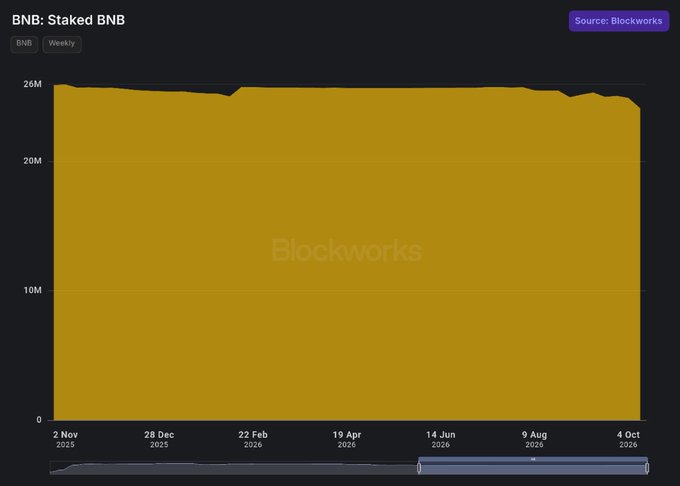Click the '14 Jun 2026' axis date
Screen dimensions: 680x486
(441, 439)
